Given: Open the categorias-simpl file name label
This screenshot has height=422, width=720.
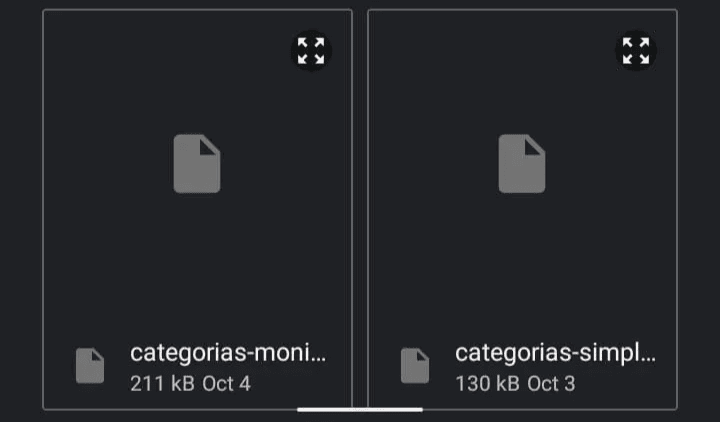Looking at the screenshot, I should click(555, 353).
